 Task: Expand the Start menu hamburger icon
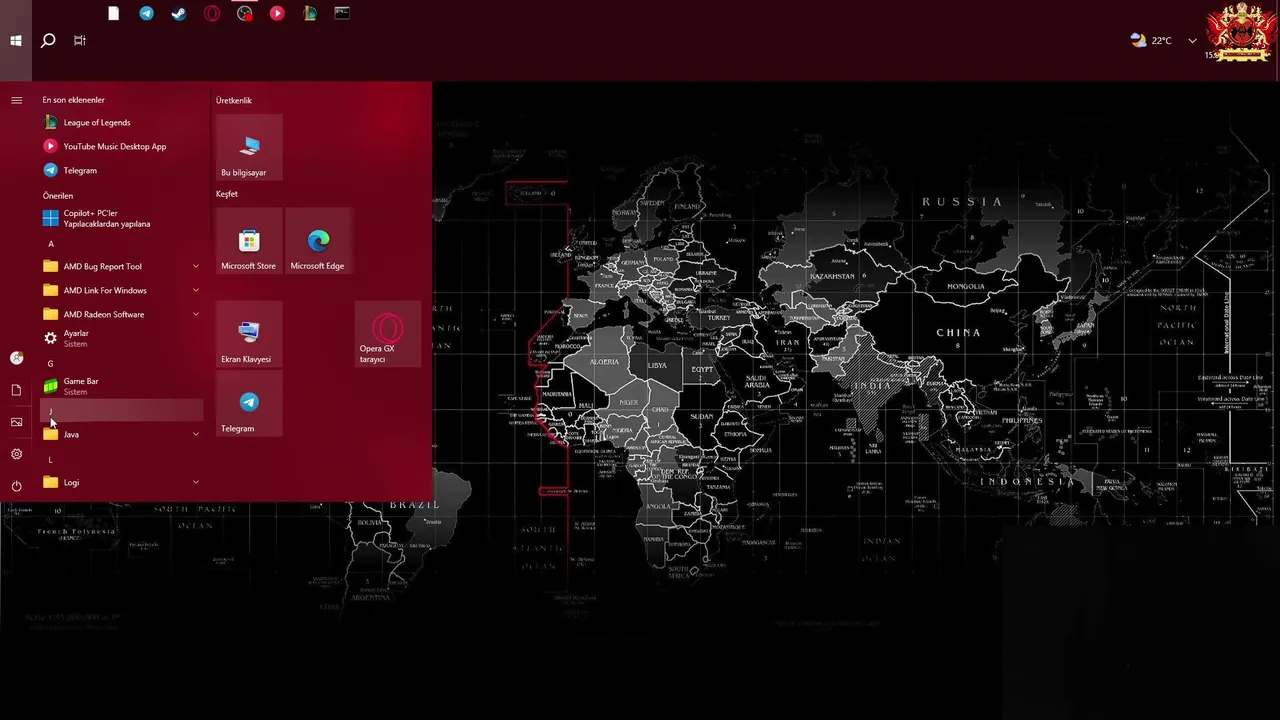click(x=16, y=100)
